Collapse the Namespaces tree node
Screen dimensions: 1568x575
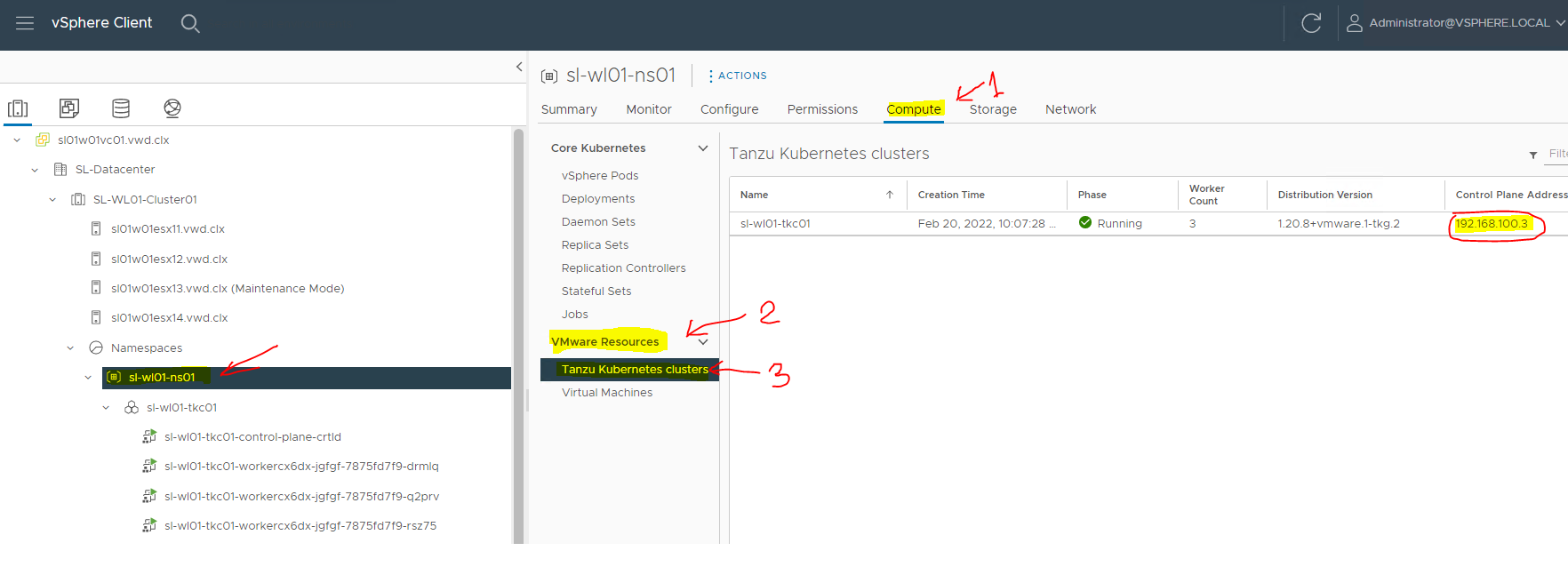(x=70, y=348)
